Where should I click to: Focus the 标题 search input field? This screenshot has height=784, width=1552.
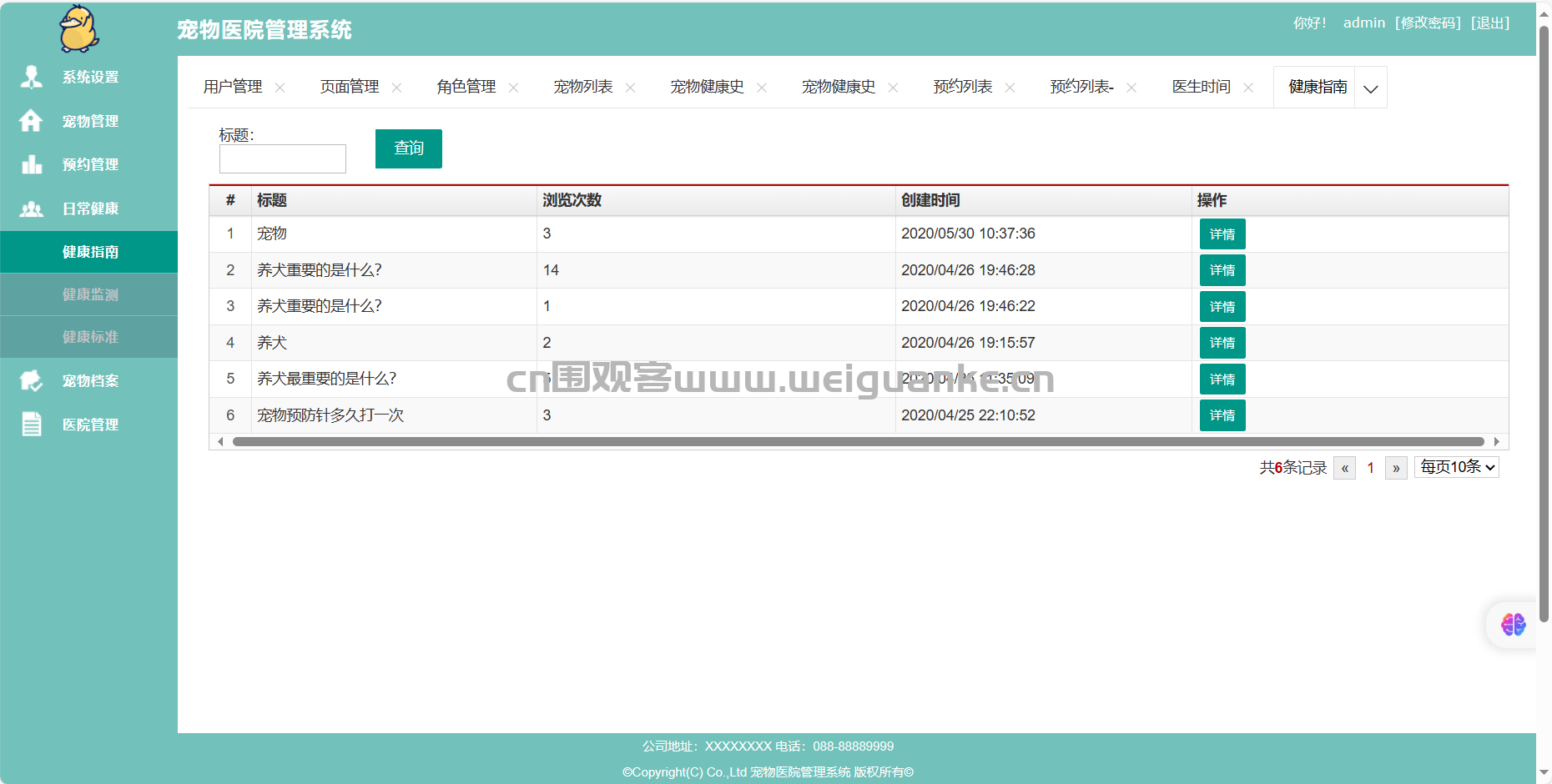(x=283, y=158)
